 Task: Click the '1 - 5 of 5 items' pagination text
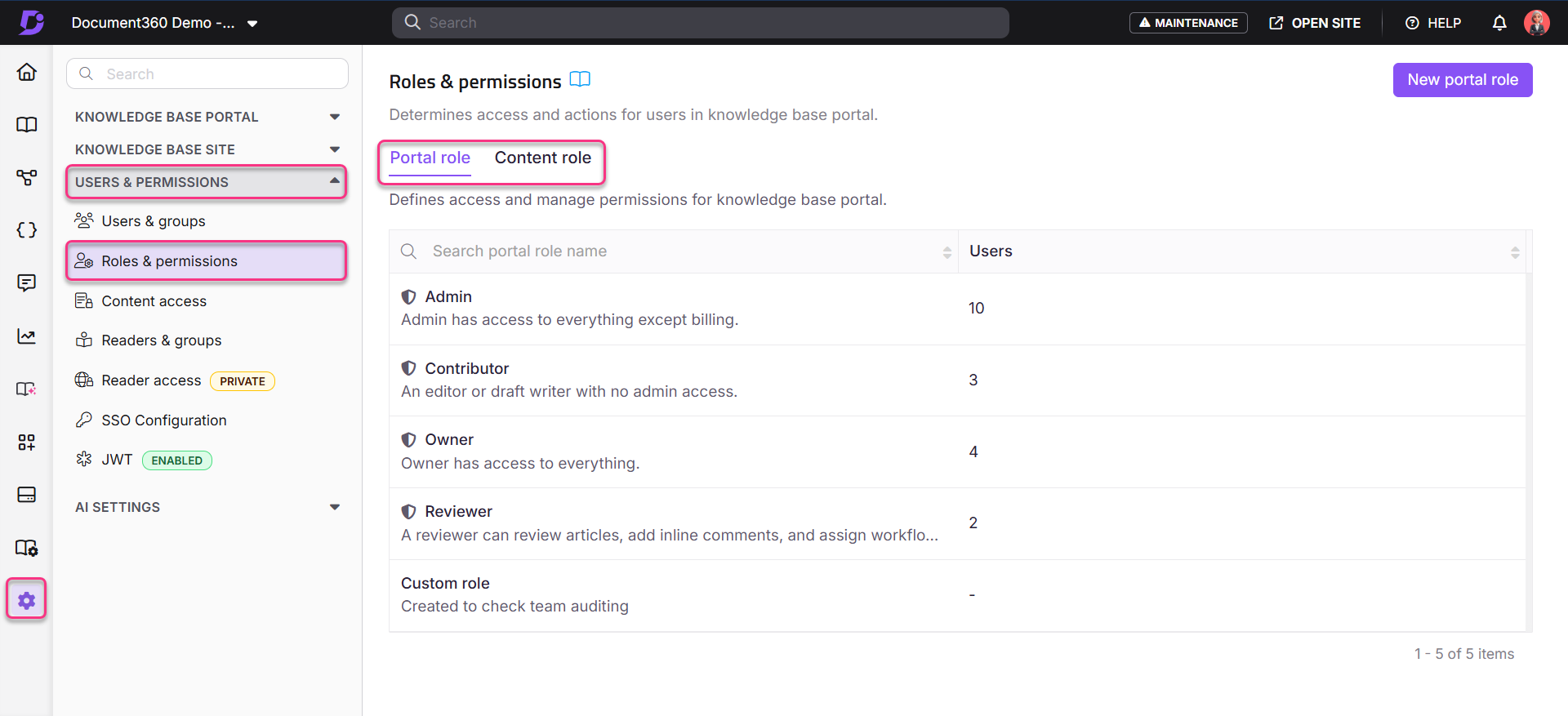click(1464, 654)
